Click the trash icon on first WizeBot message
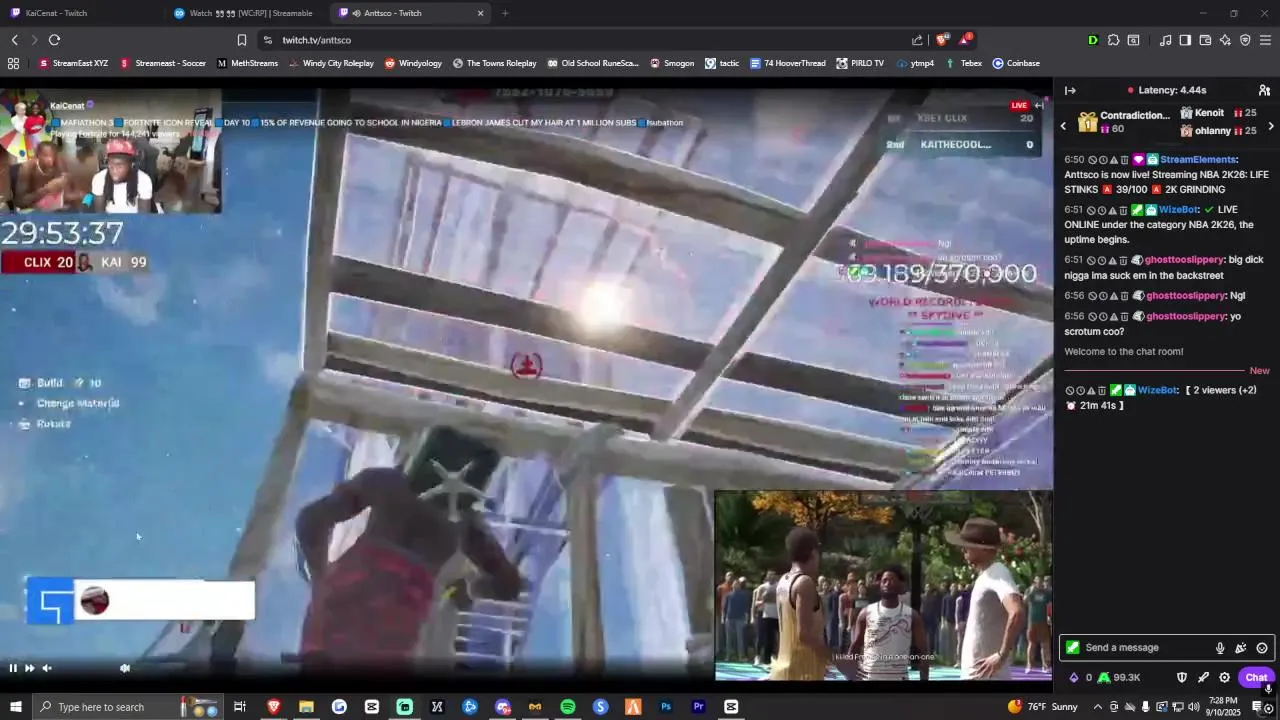Screen dimensions: 1280x720 (x=1124, y=210)
